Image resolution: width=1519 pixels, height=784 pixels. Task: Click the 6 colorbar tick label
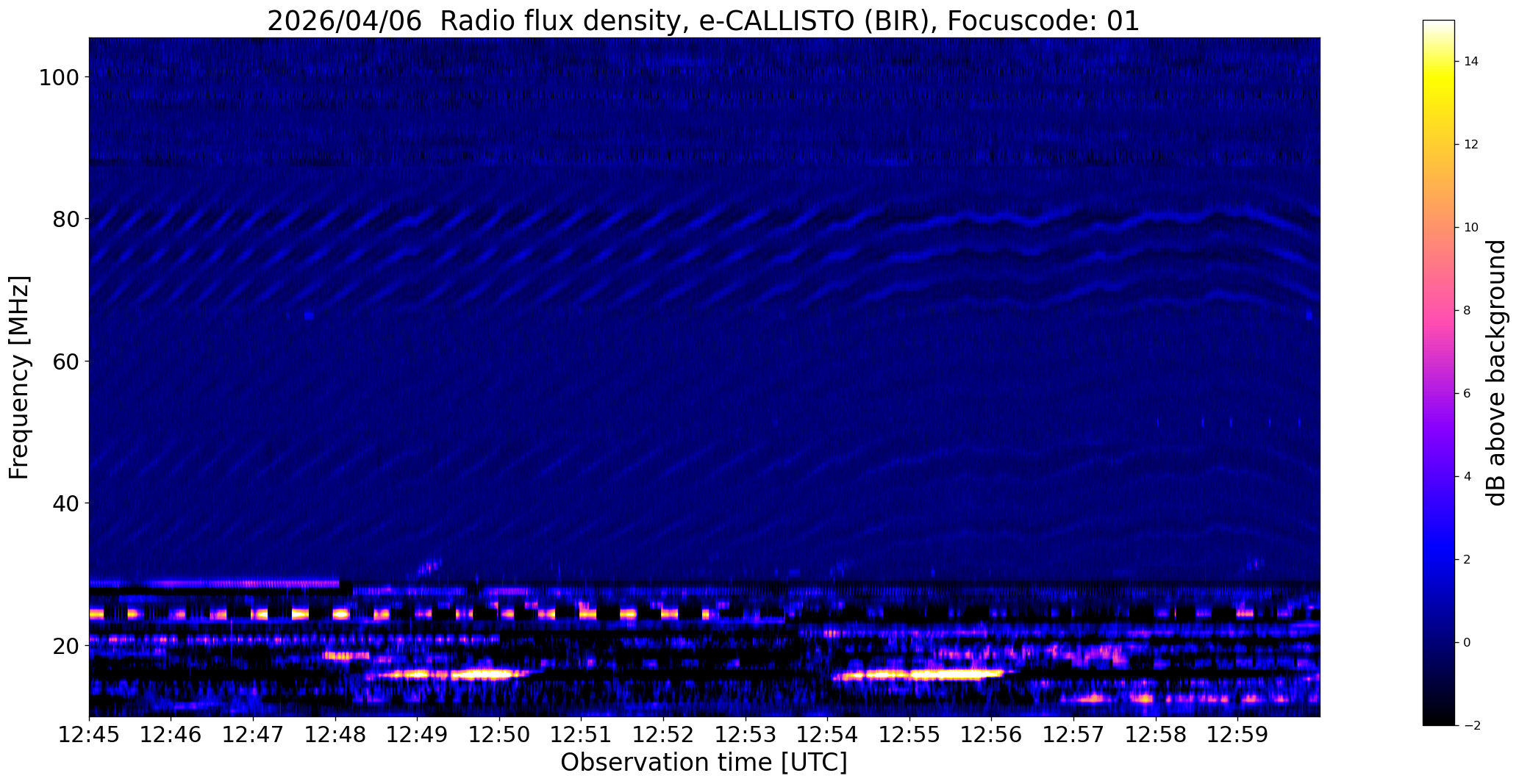[1468, 394]
